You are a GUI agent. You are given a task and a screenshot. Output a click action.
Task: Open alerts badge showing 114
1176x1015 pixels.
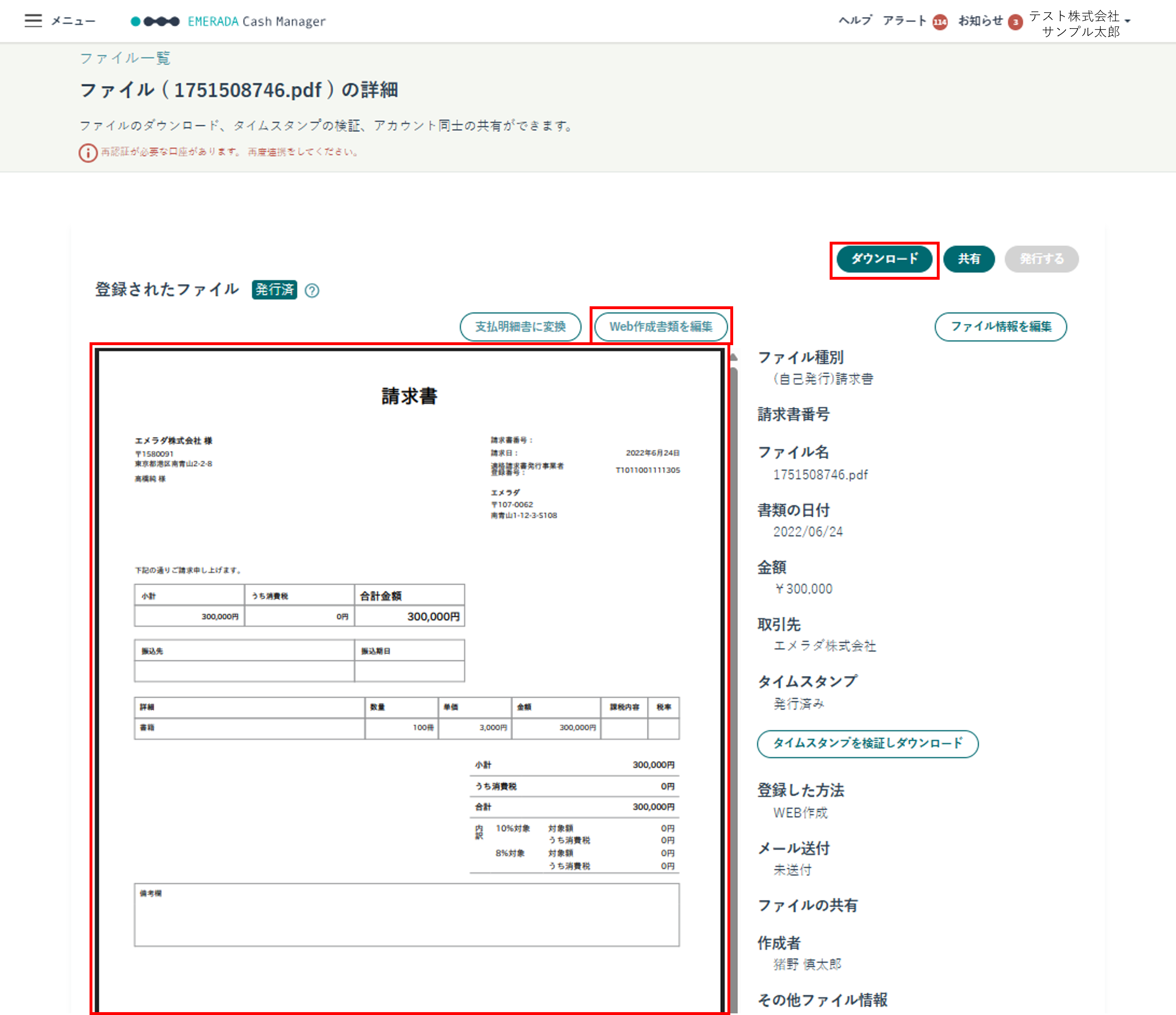point(940,22)
